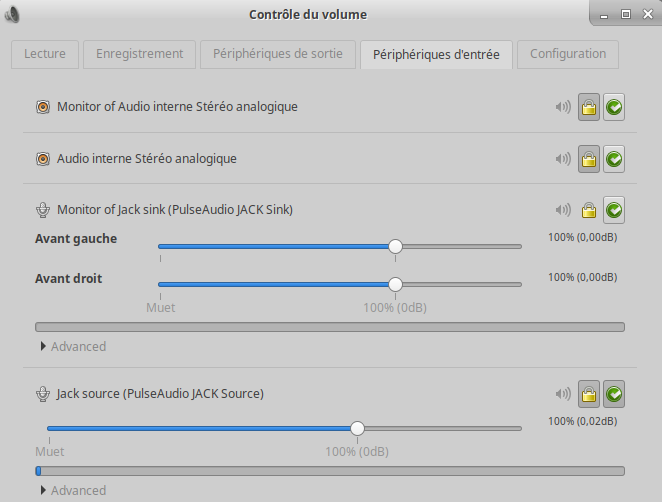Mute the Jack source input
This screenshot has height=502, width=662.
pyautogui.click(x=563, y=394)
